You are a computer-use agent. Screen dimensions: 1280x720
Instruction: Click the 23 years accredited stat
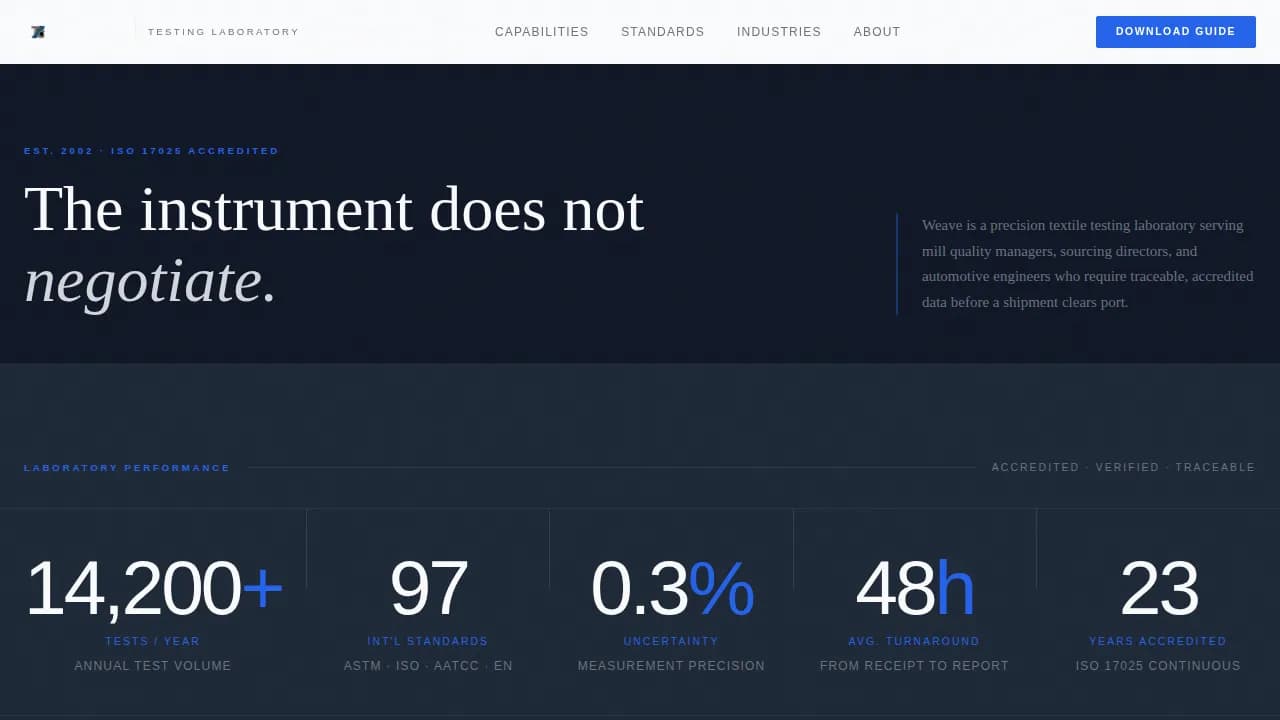[1158, 587]
